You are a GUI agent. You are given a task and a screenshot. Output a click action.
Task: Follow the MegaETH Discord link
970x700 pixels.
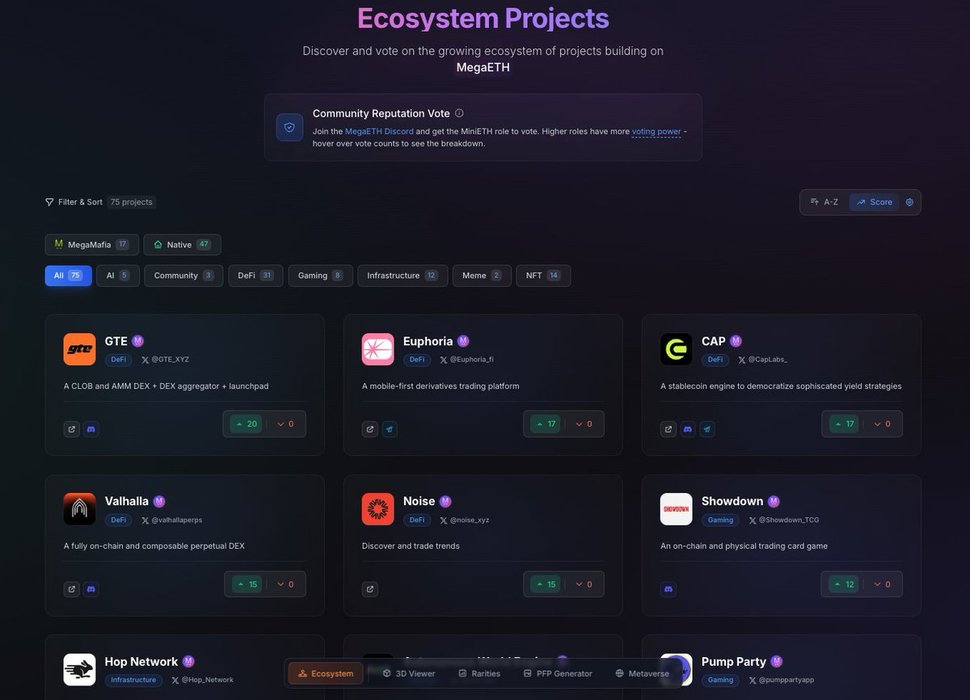coord(379,131)
